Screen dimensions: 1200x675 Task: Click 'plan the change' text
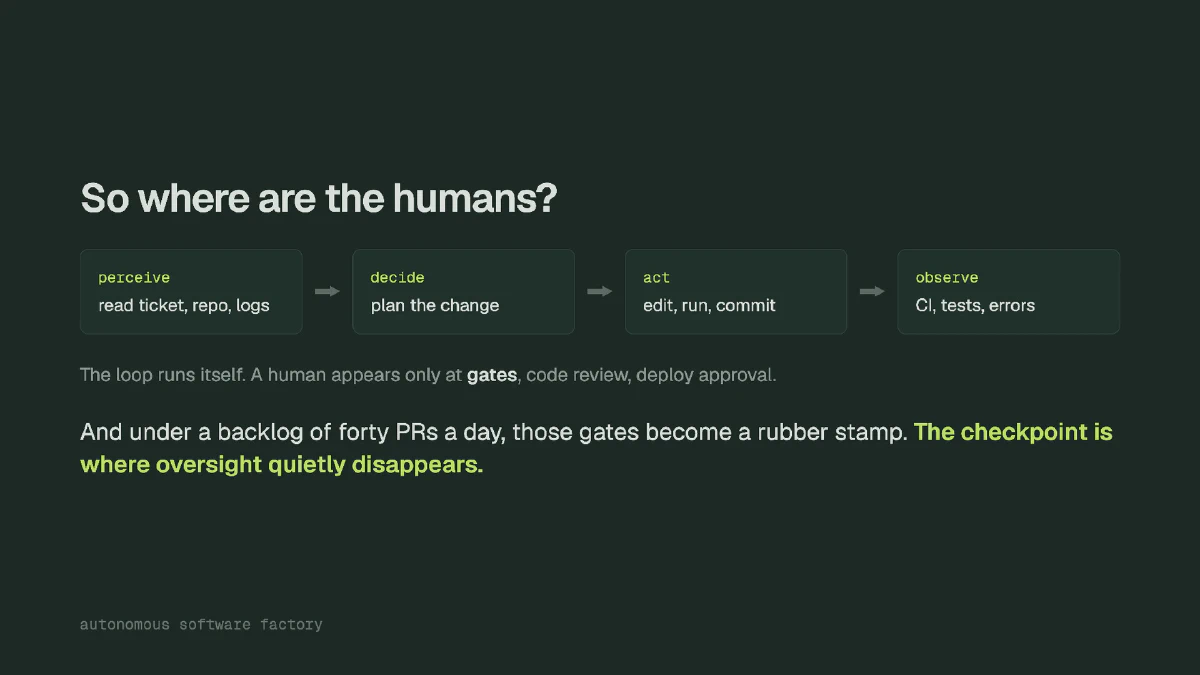(x=435, y=305)
